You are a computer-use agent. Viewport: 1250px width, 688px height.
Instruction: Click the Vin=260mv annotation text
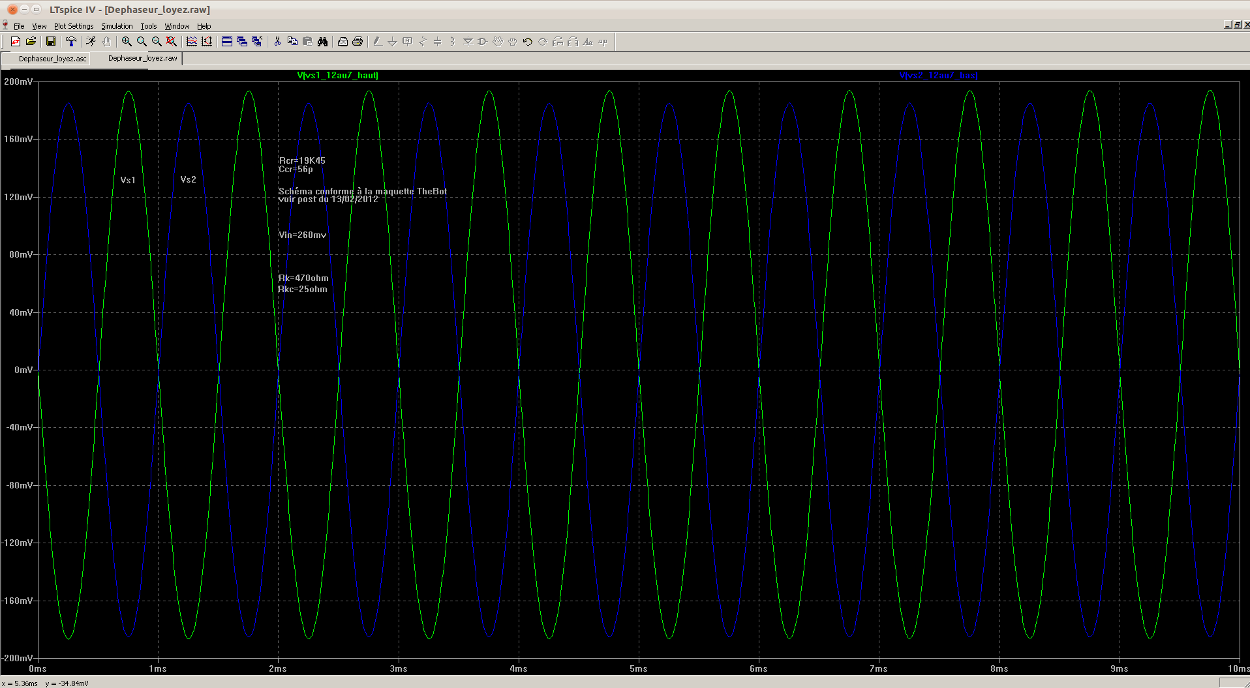click(302, 235)
